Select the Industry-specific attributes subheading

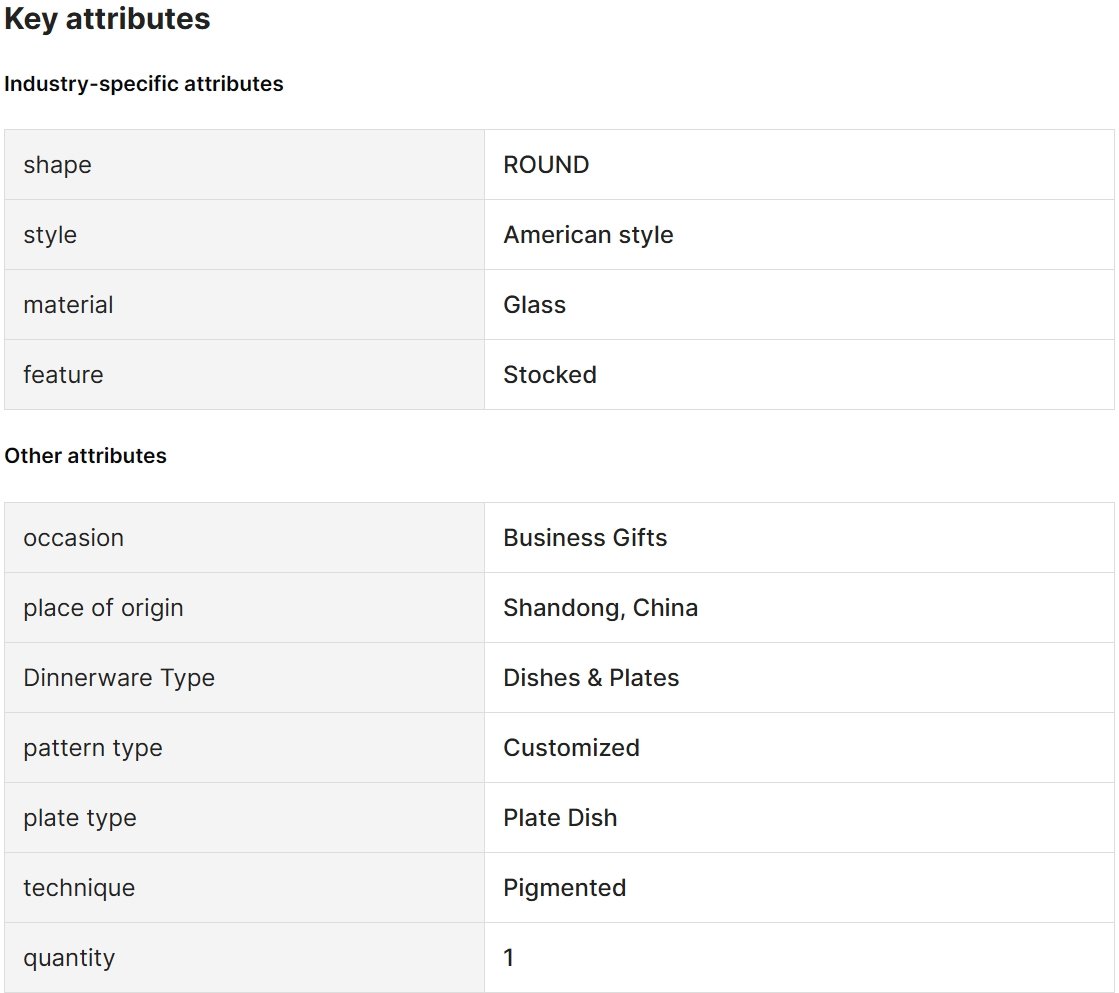[x=143, y=84]
